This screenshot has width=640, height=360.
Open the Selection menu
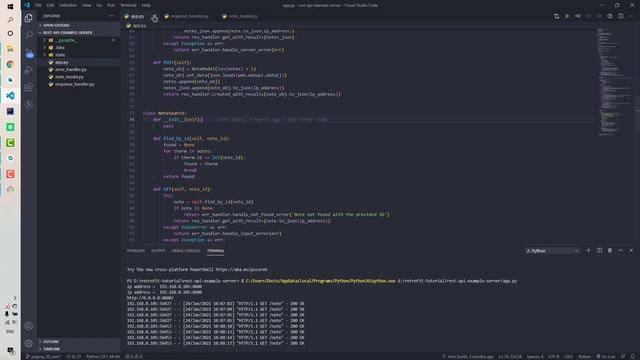pos(68,5)
